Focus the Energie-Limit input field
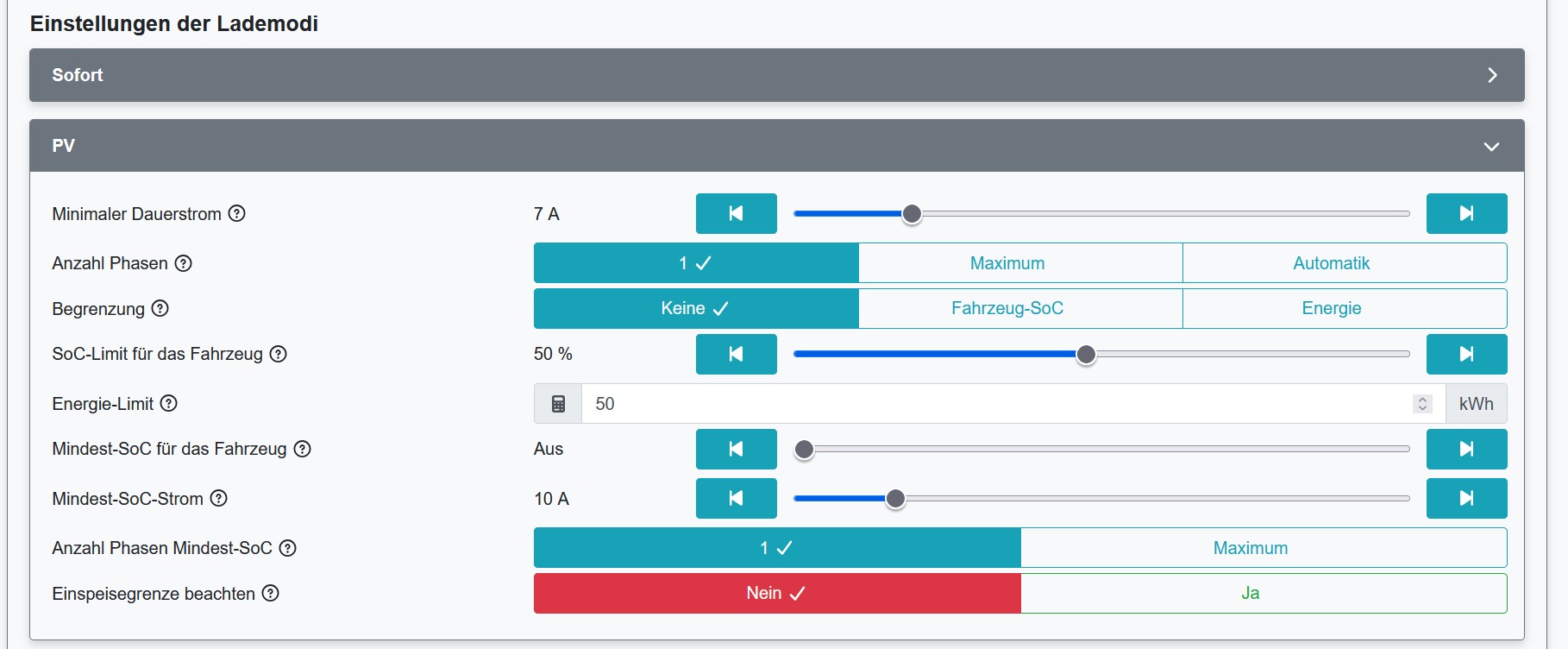Image resolution: width=1568 pixels, height=649 pixels. (x=1013, y=404)
